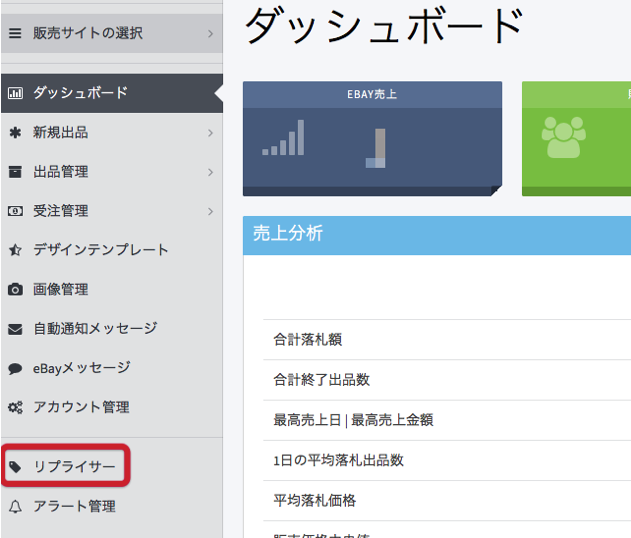Click the tag icon beside リプライサー

point(15,467)
